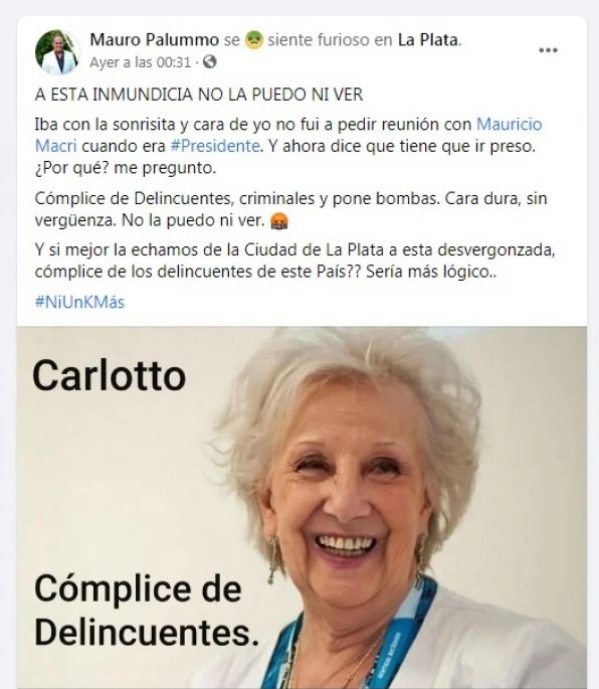Open the three-dot post options menu
The height and width of the screenshot is (689, 599).
coord(548,50)
